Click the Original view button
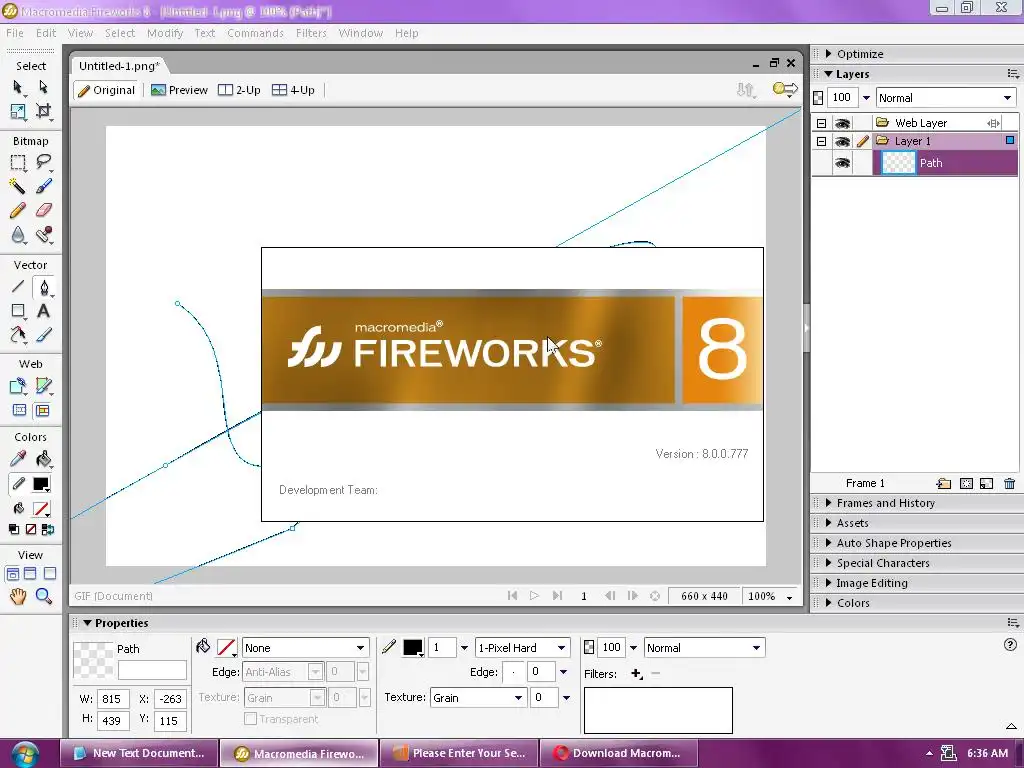 tap(106, 90)
